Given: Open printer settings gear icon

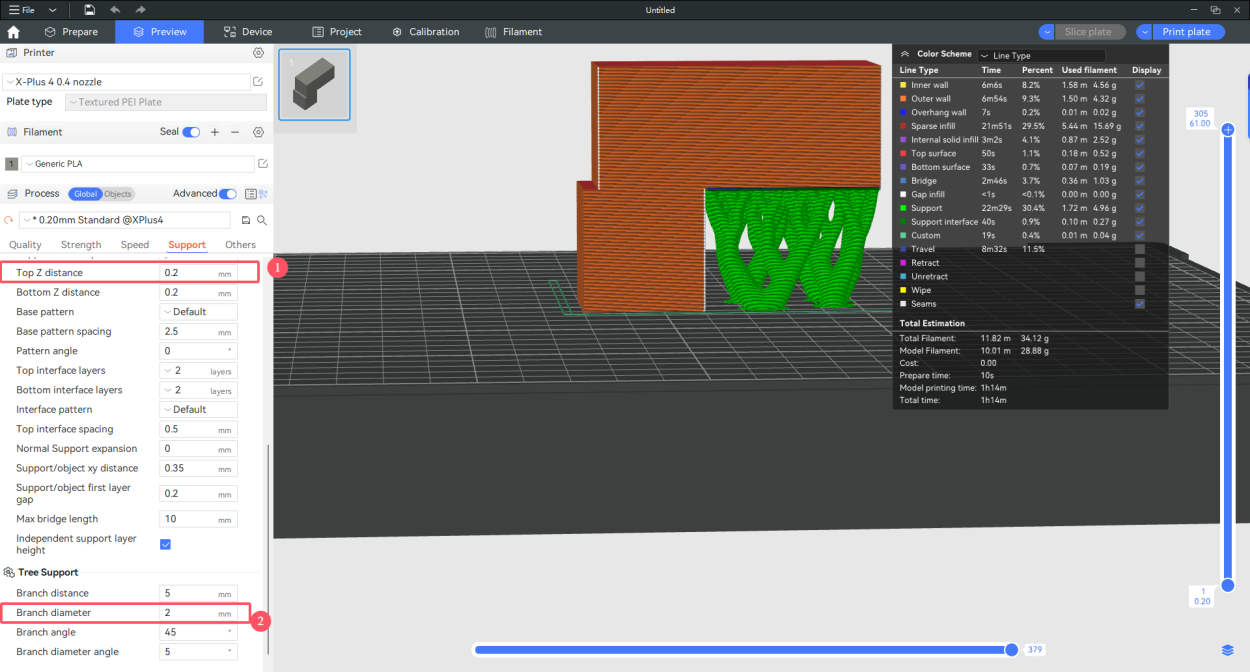Looking at the screenshot, I should point(259,53).
